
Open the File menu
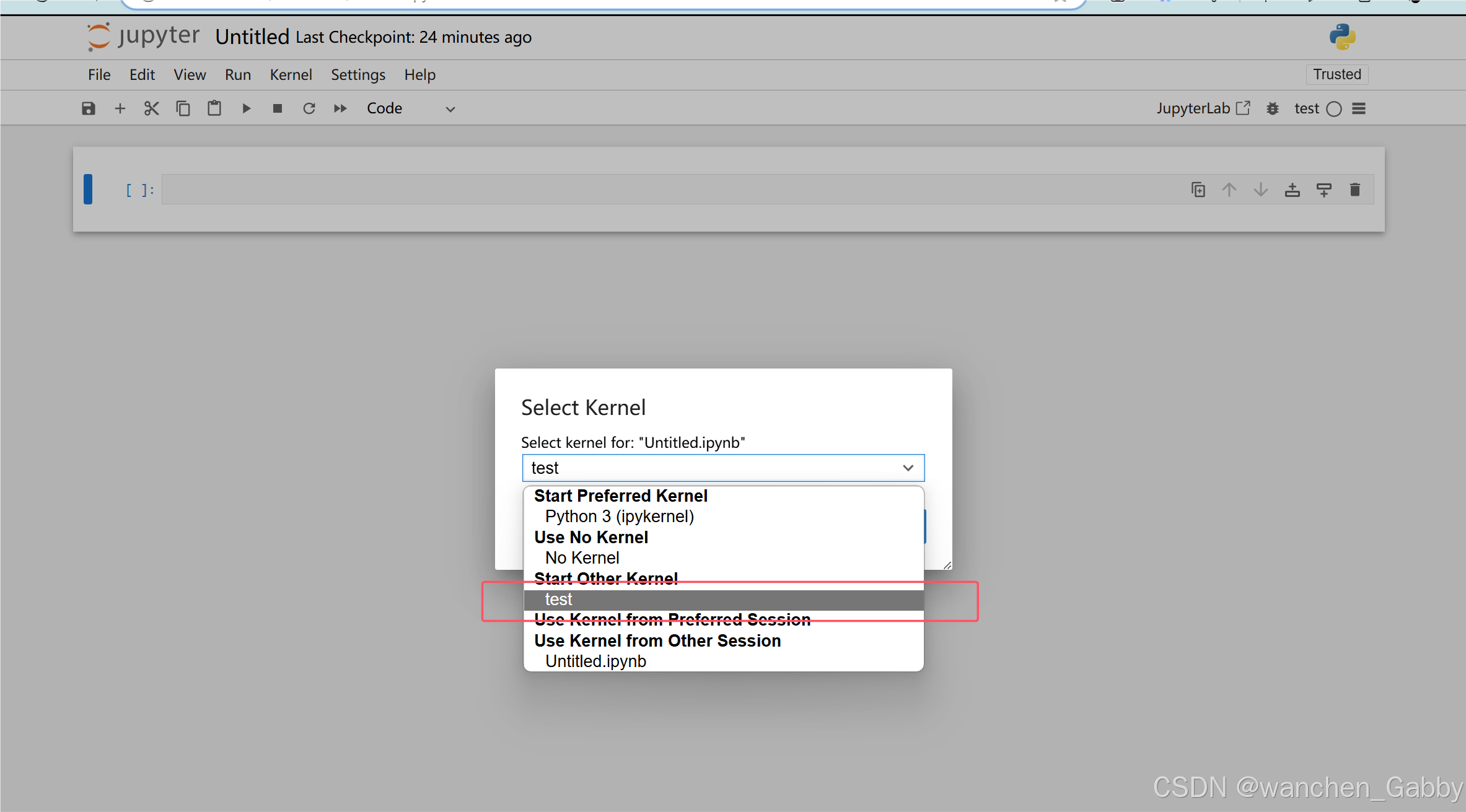click(x=99, y=75)
